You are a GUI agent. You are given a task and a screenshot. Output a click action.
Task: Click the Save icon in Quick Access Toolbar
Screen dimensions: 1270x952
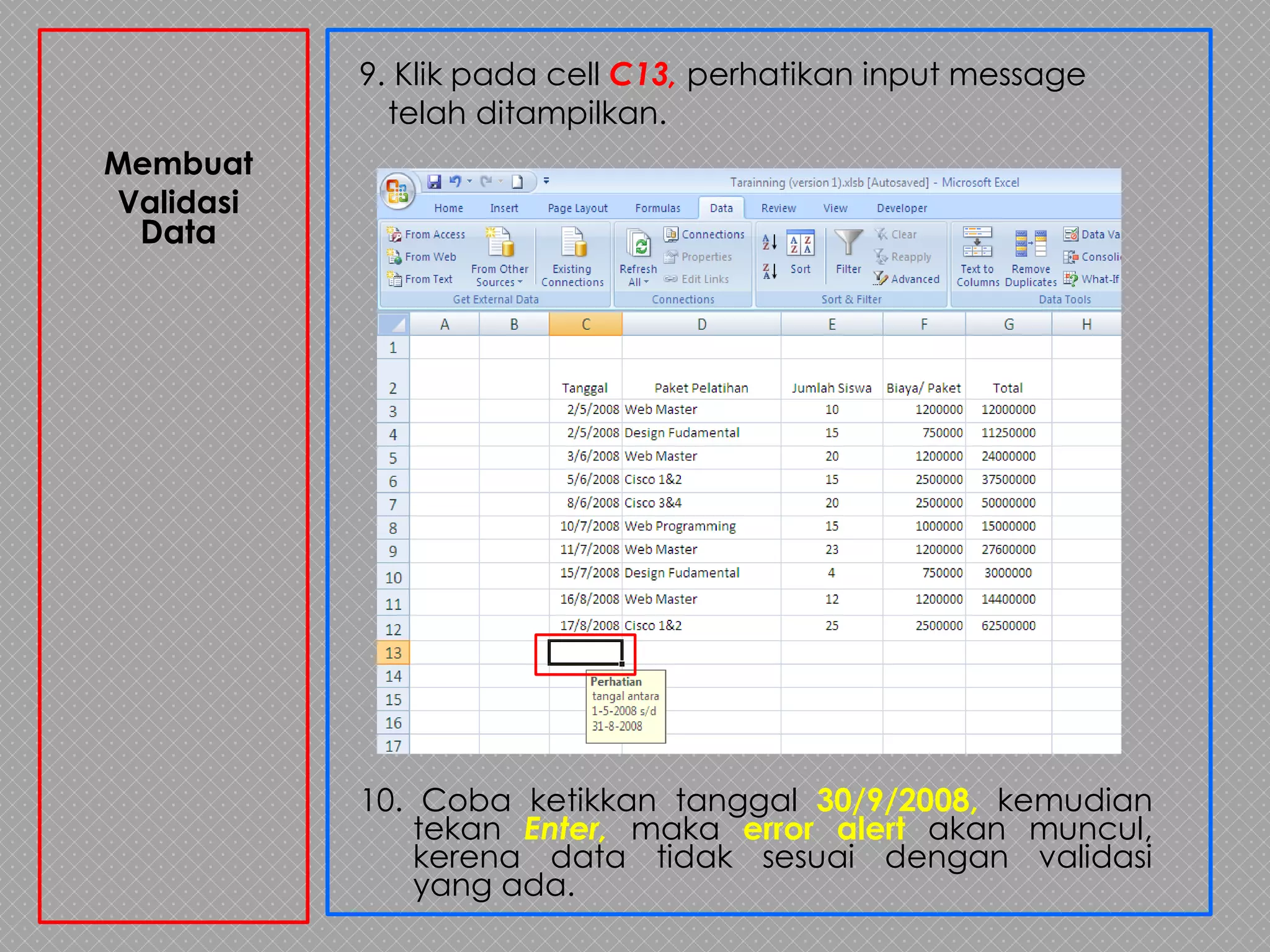(435, 182)
